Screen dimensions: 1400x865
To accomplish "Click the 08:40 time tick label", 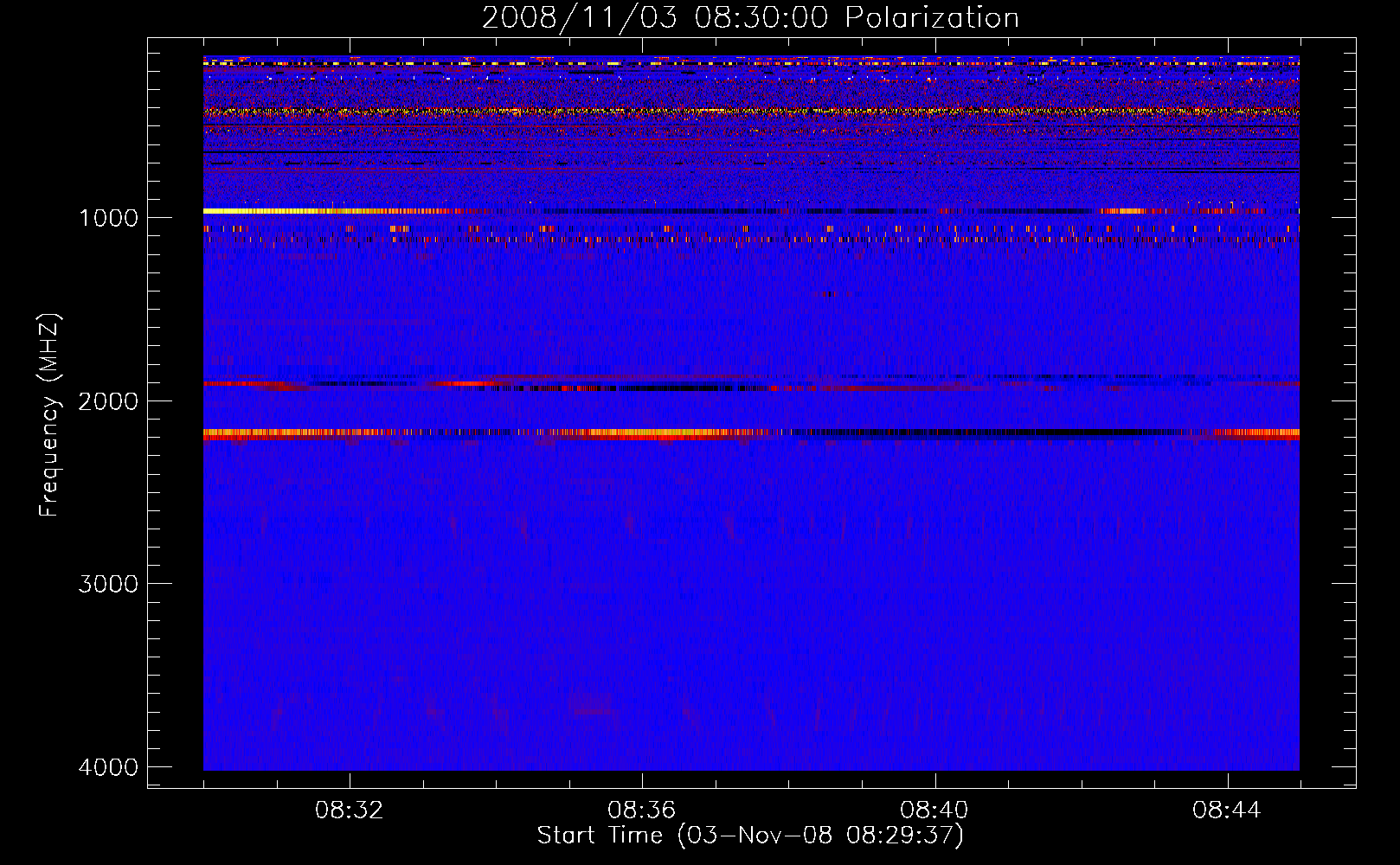I will (934, 811).
